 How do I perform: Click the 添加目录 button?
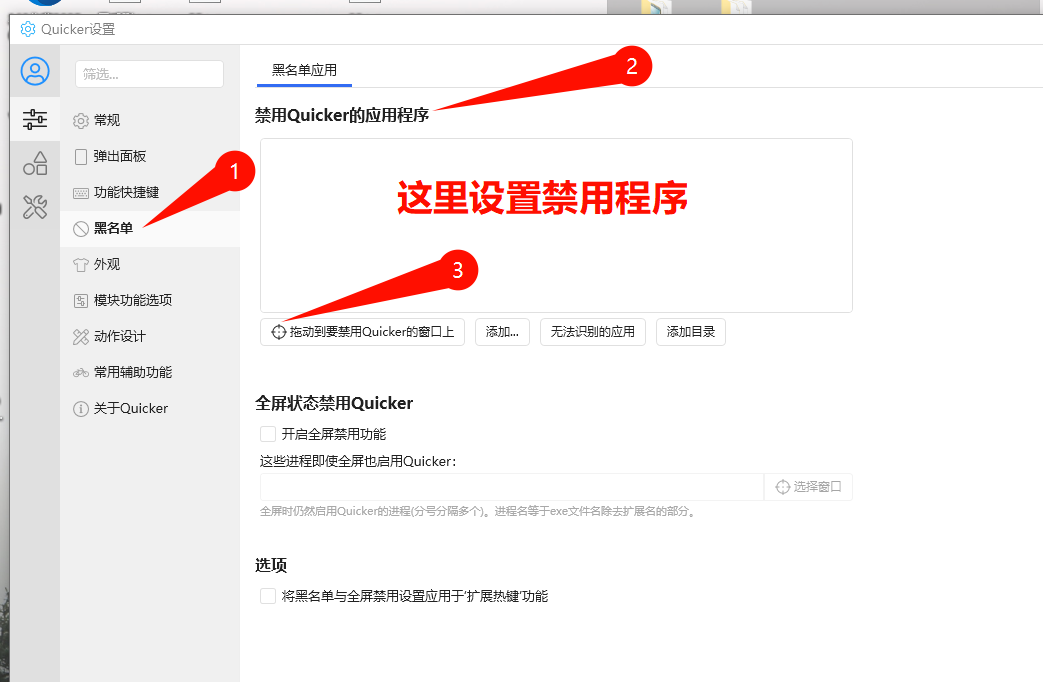click(x=690, y=331)
